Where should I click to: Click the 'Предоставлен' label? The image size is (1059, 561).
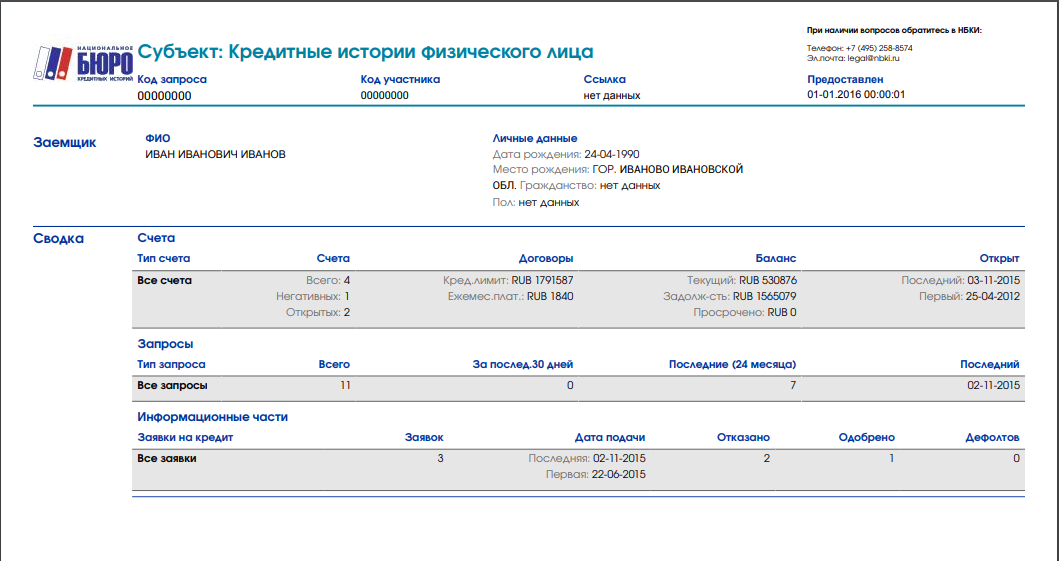click(845, 79)
